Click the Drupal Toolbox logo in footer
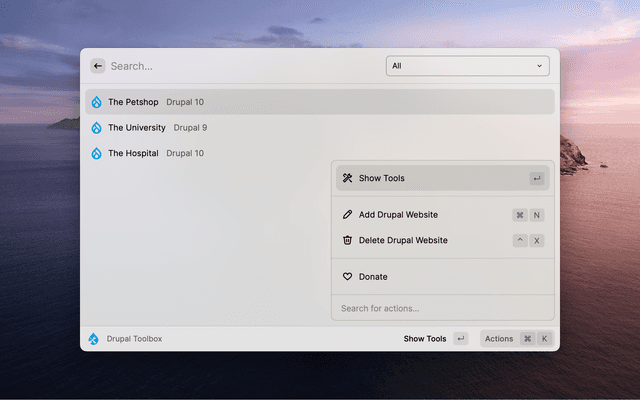 (94, 339)
